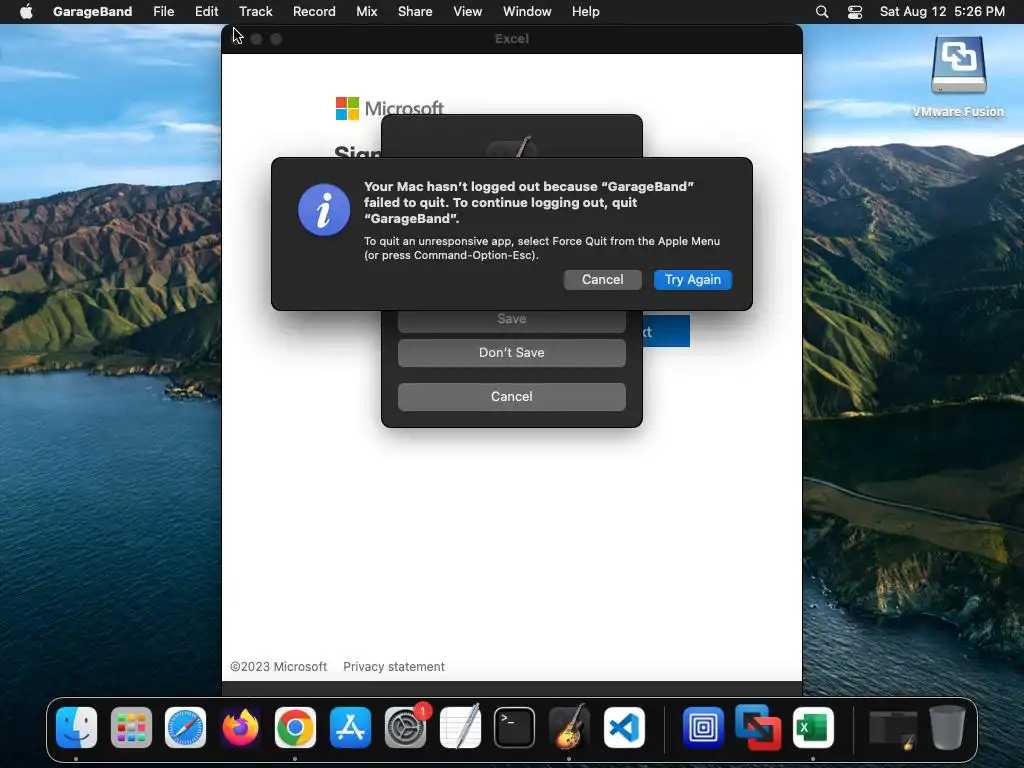This screenshot has height=768, width=1024.
Task: Open the App Store Dock icon
Action: pos(350,728)
